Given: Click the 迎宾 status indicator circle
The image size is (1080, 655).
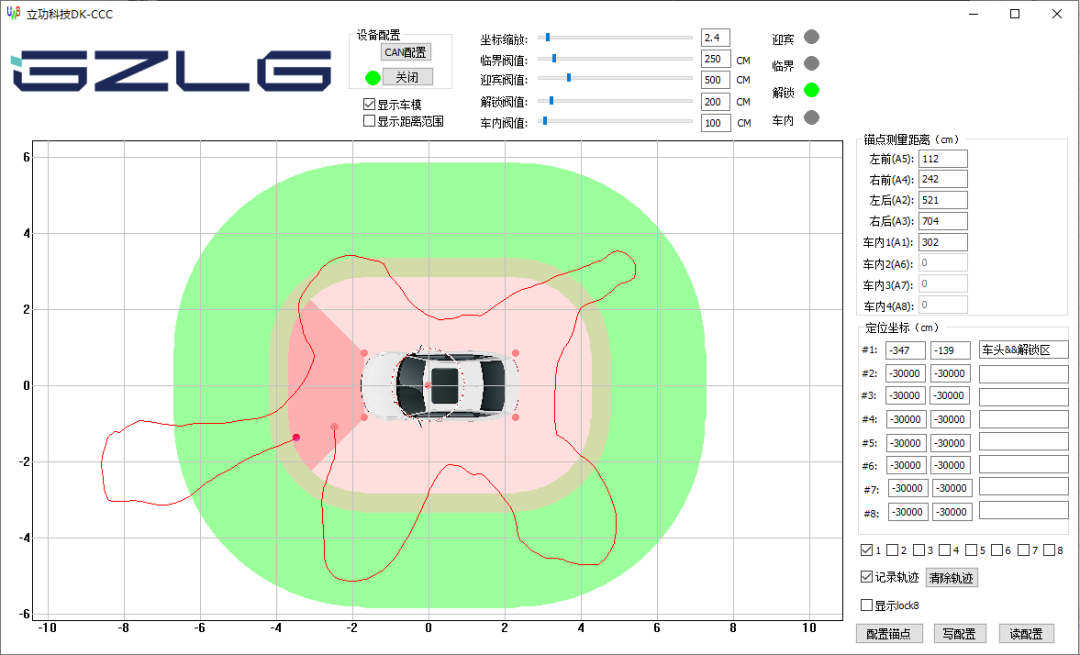Looking at the screenshot, I should [x=811, y=36].
